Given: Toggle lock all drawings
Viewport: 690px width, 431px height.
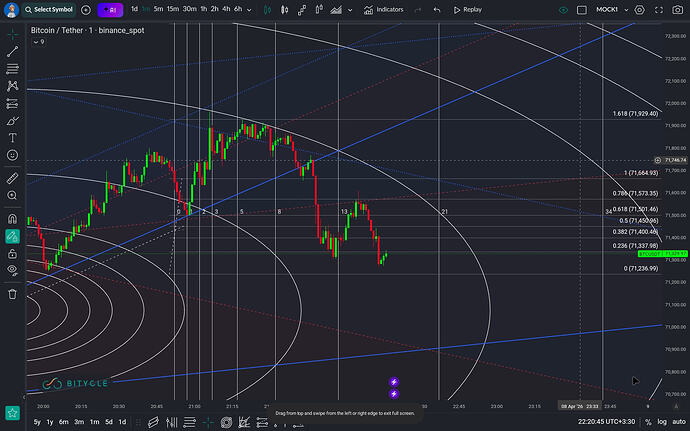Looking at the screenshot, I should 12,254.
